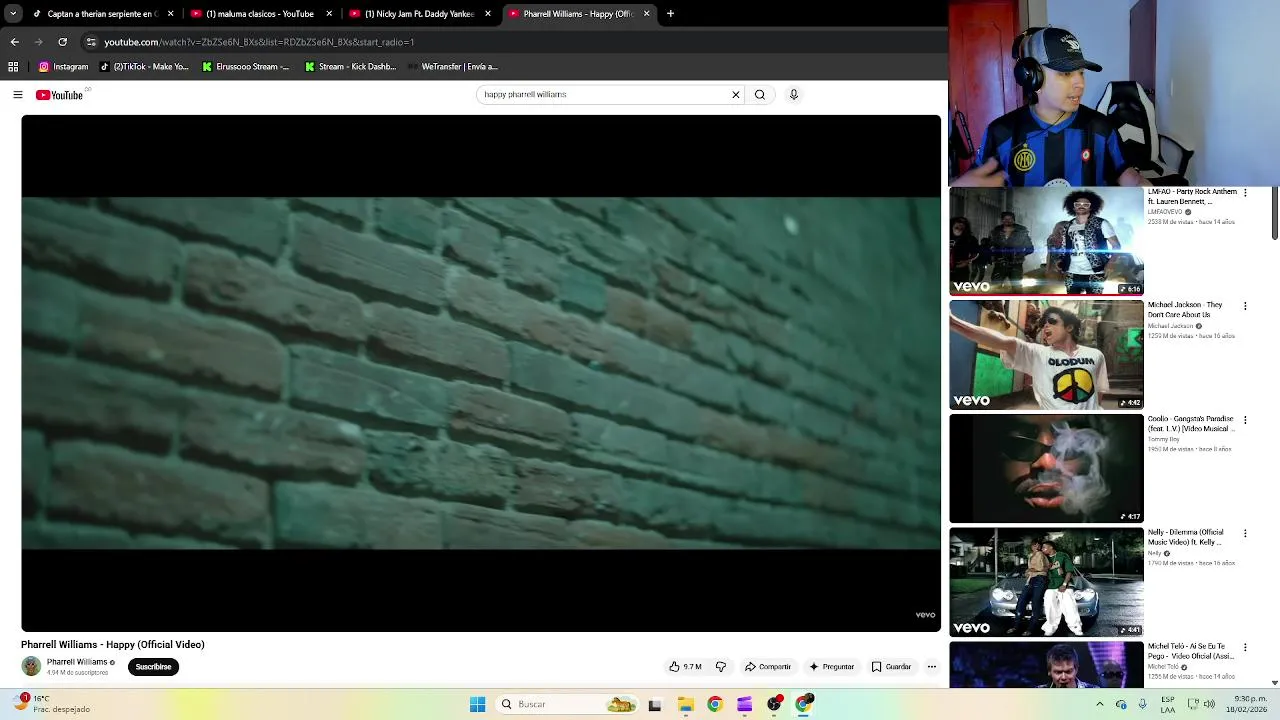1280x720 pixels.
Task: Save the video with Guardar
Action: (x=892, y=667)
